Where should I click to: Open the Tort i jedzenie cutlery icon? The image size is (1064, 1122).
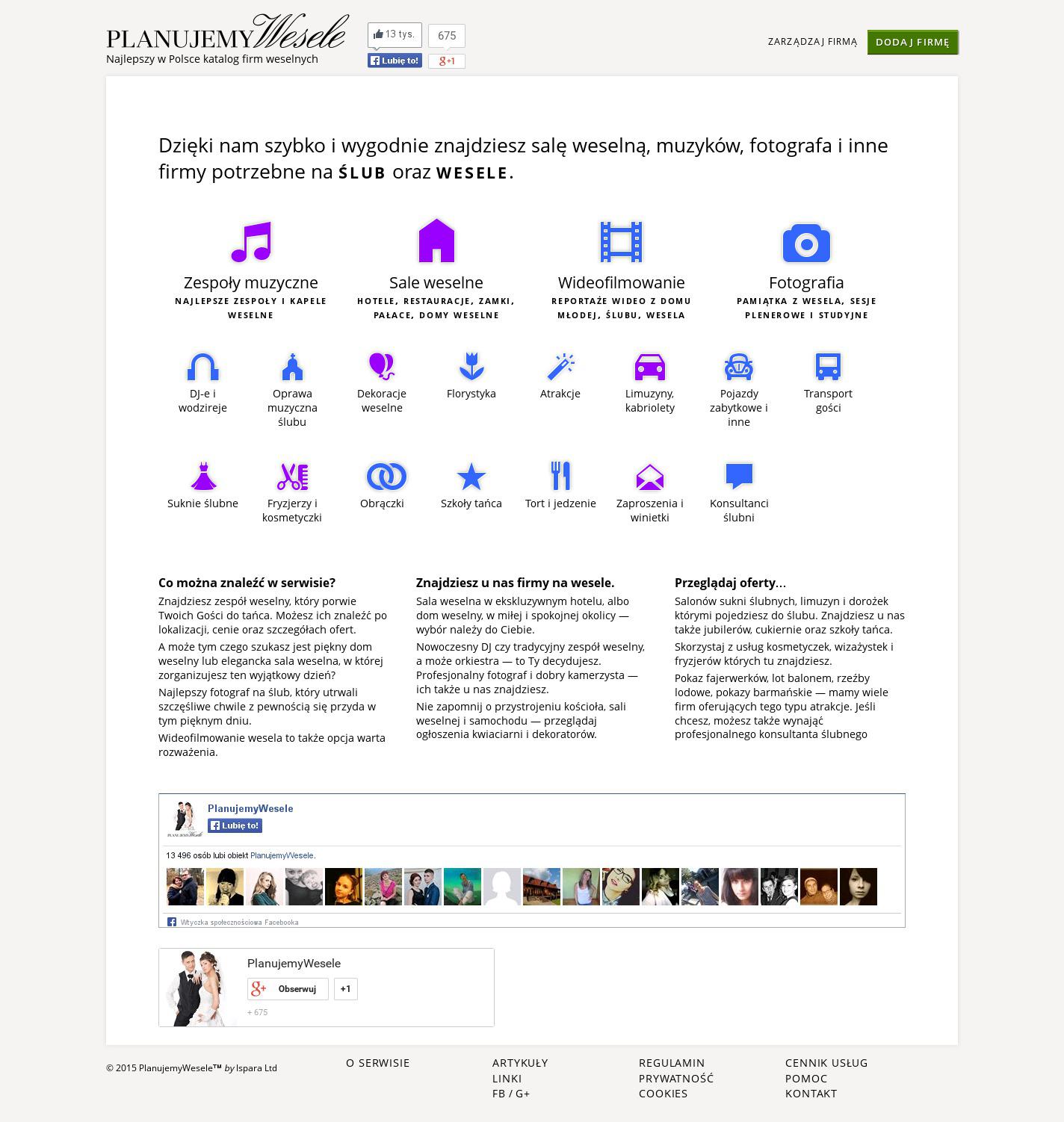point(560,476)
